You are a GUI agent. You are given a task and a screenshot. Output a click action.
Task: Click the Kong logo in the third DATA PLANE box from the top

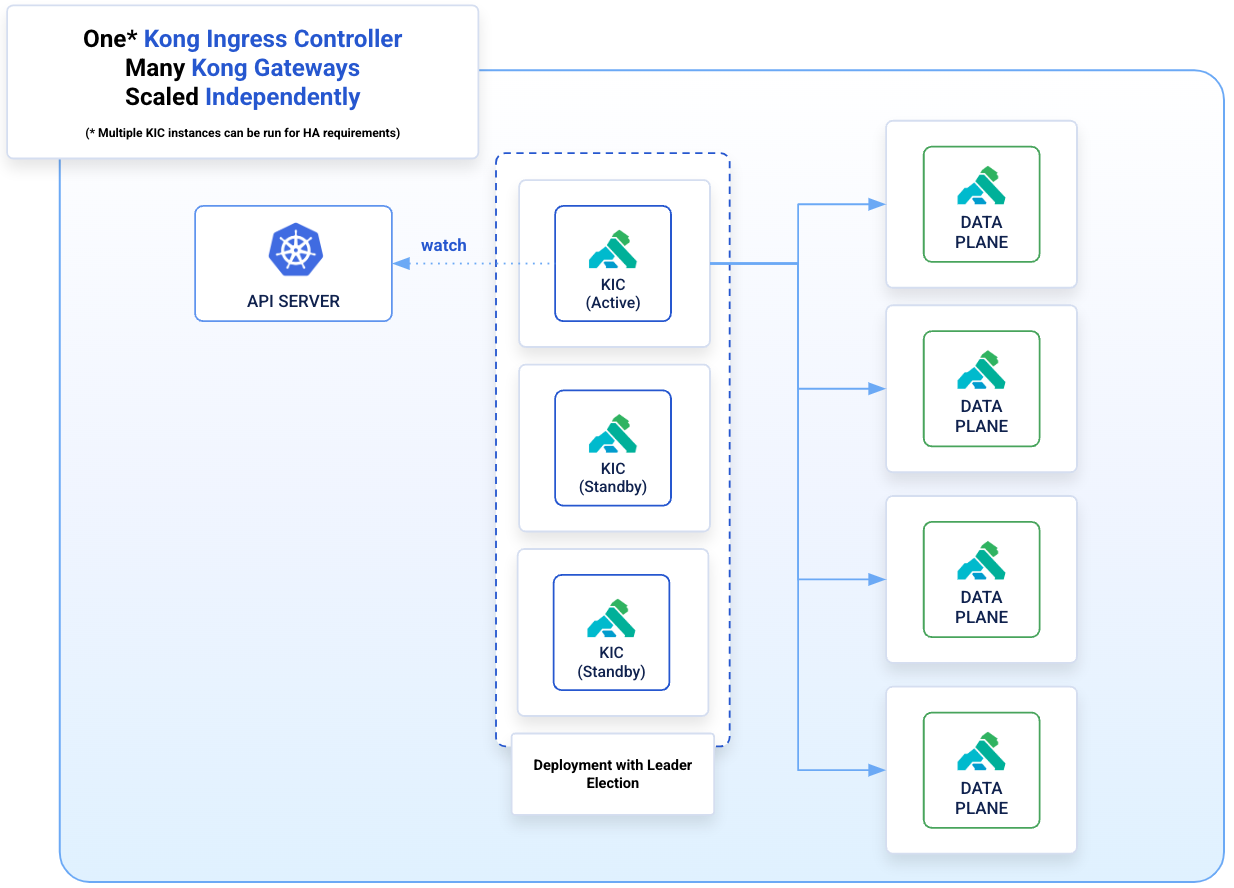(981, 562)
